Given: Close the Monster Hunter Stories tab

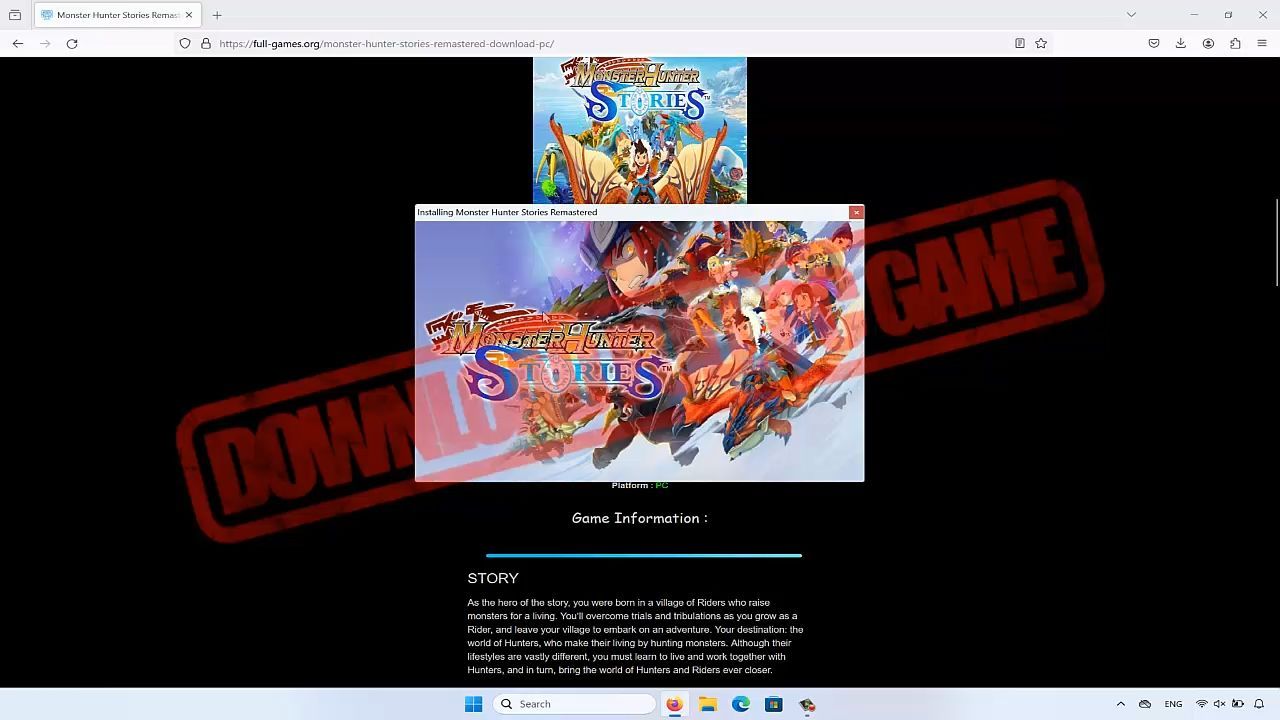Looking at the screenshot, I should coord(189,15).
